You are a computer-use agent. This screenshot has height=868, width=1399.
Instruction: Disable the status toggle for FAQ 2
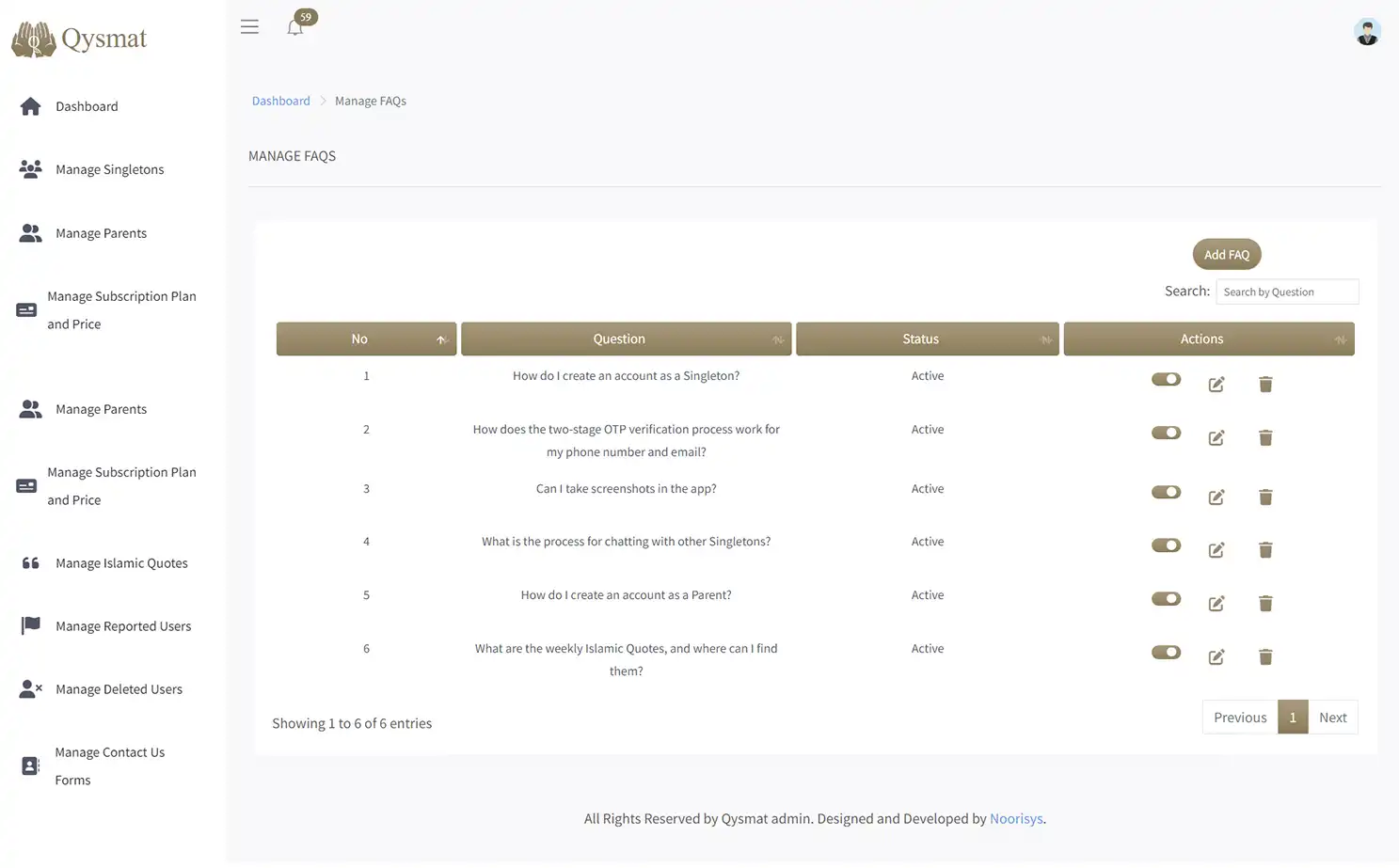pyautogui.click(x=1166, y=432)
